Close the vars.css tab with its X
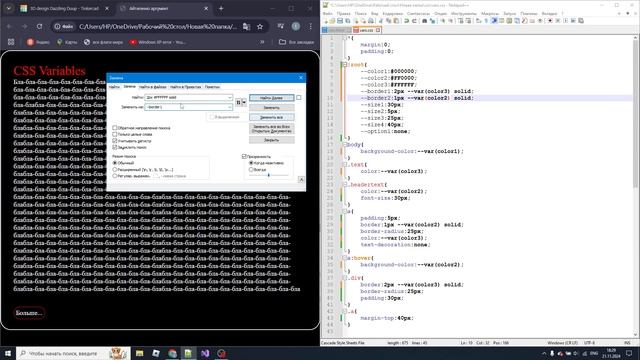 coord(378,30)
